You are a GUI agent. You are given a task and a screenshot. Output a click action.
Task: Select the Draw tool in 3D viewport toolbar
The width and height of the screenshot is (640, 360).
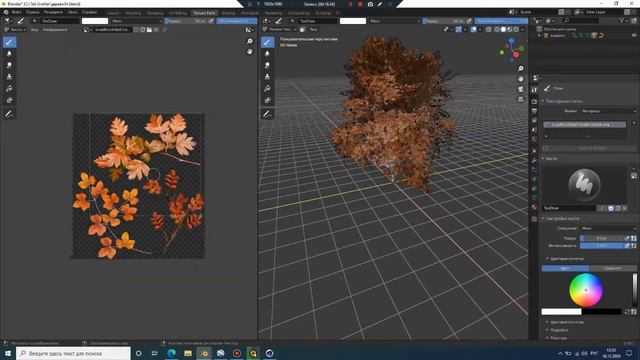(268, 42)
